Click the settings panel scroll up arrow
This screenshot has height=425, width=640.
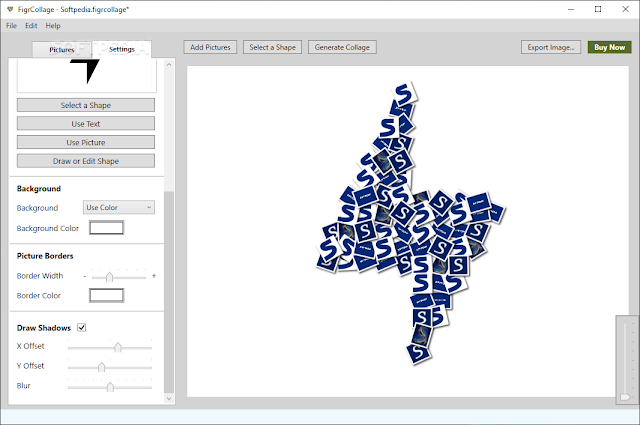pos(169,65)
